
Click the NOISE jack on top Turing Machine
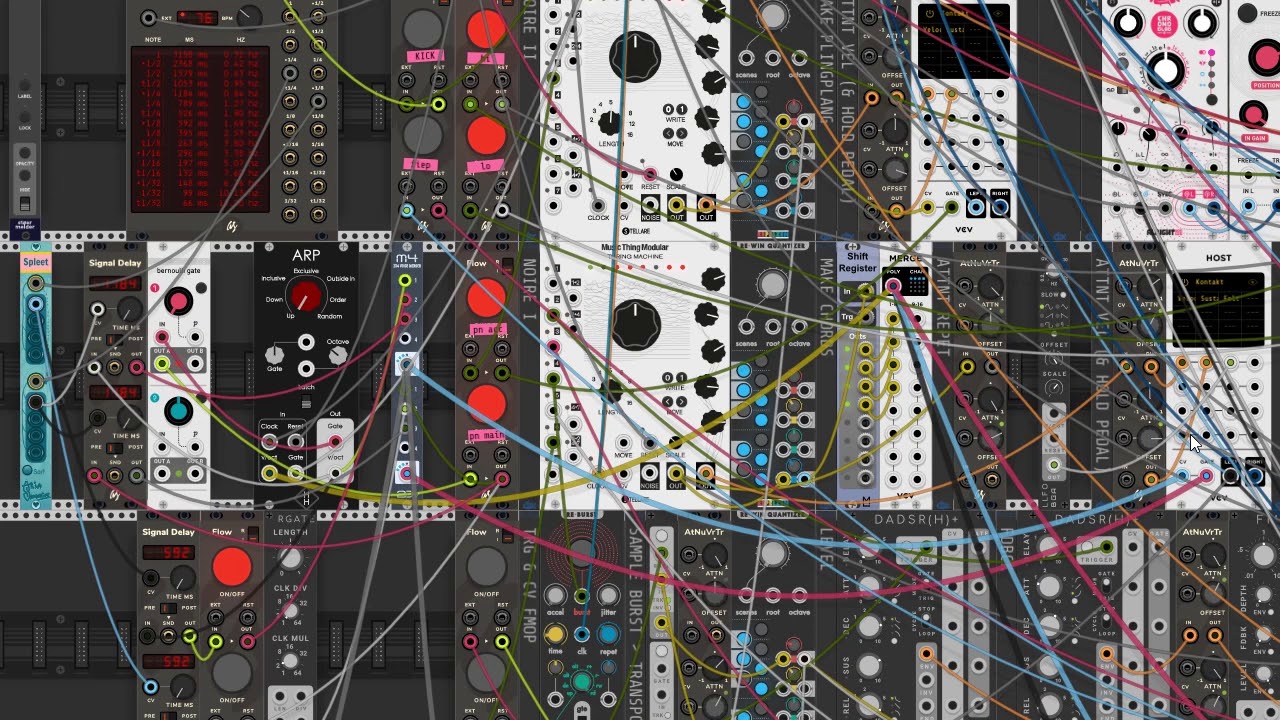[x=651, y=206]
